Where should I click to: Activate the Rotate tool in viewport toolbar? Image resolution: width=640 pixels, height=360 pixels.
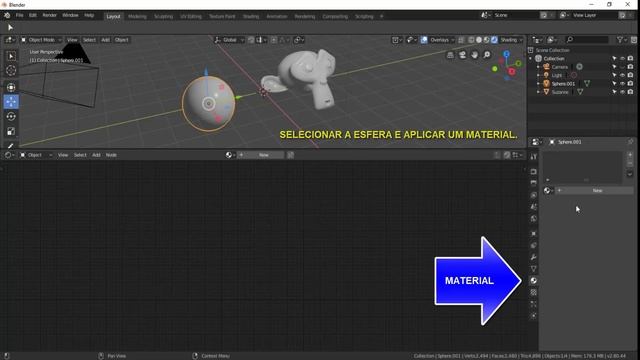[x=11, y=116]
